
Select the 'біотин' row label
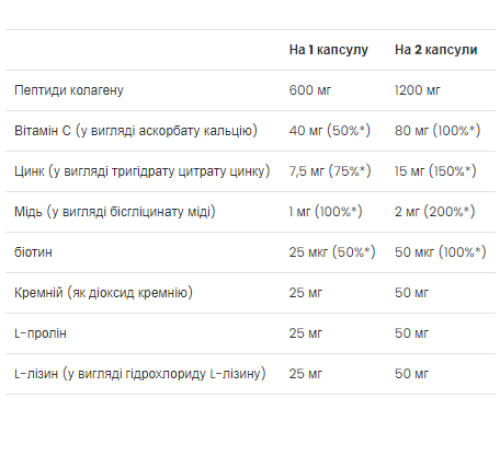click(33, 252)
